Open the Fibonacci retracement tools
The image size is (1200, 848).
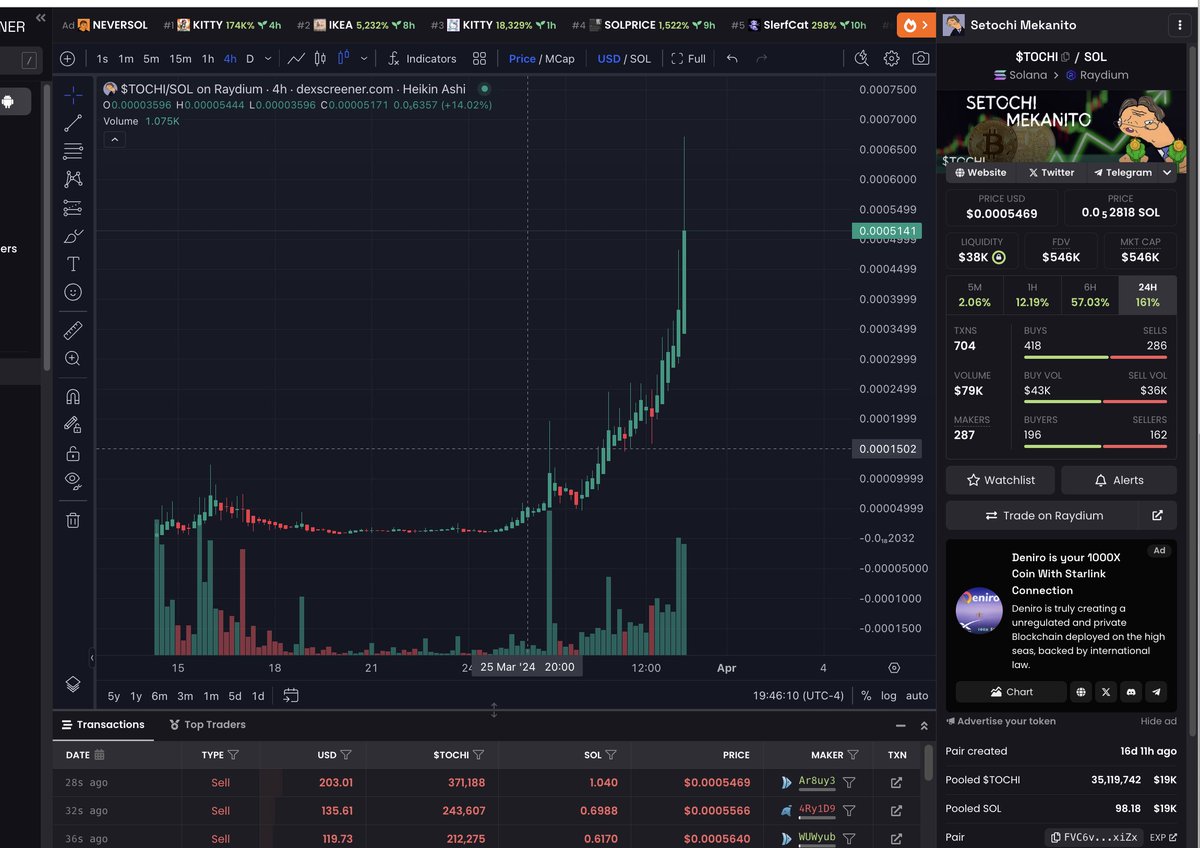73,151
